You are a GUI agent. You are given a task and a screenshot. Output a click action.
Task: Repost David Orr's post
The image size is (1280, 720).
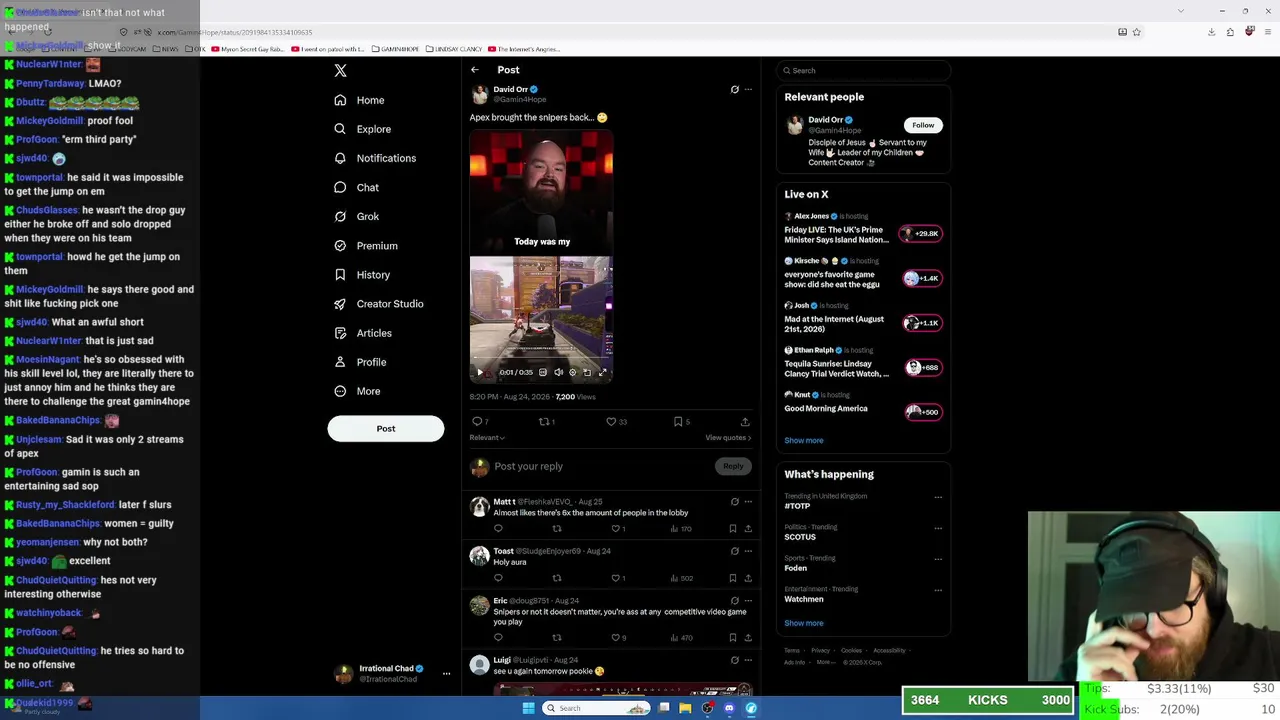click(545, 422)
